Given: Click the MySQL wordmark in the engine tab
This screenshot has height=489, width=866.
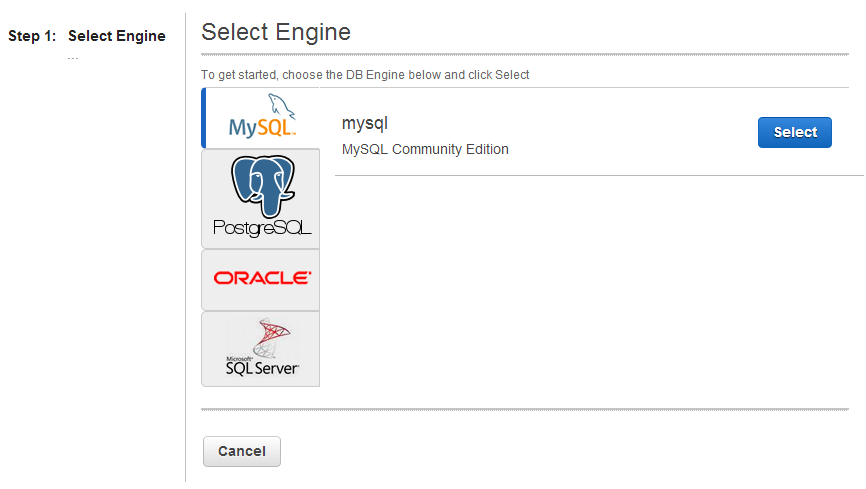Looking at the screenshot, I should [262, 128].
